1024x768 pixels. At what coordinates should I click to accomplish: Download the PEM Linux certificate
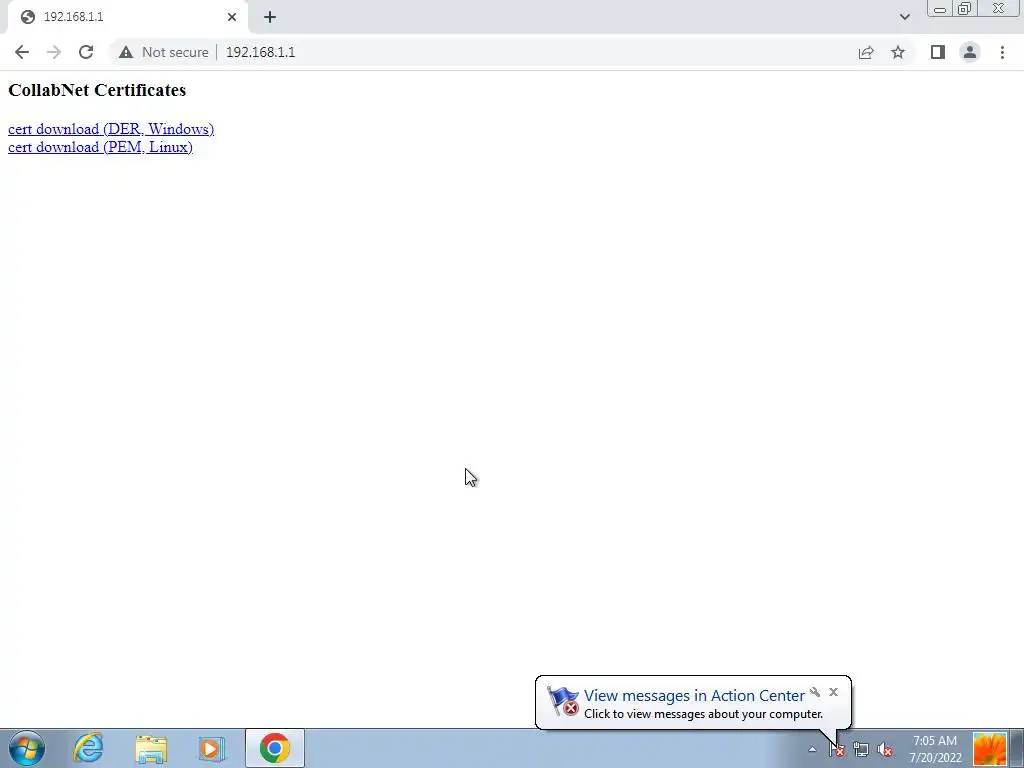100,147
